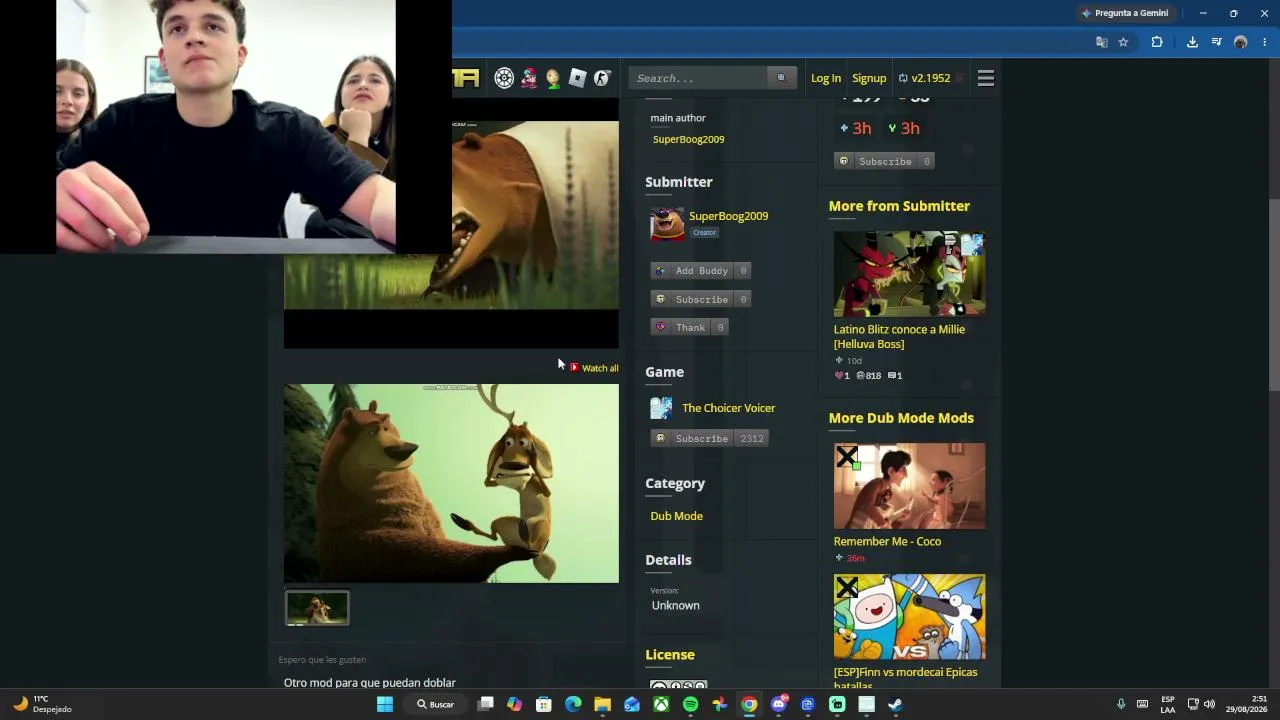Screen dimensions: 1280x720
Task: Click the Add Buddy button
Action: click(x=701, y=271)
